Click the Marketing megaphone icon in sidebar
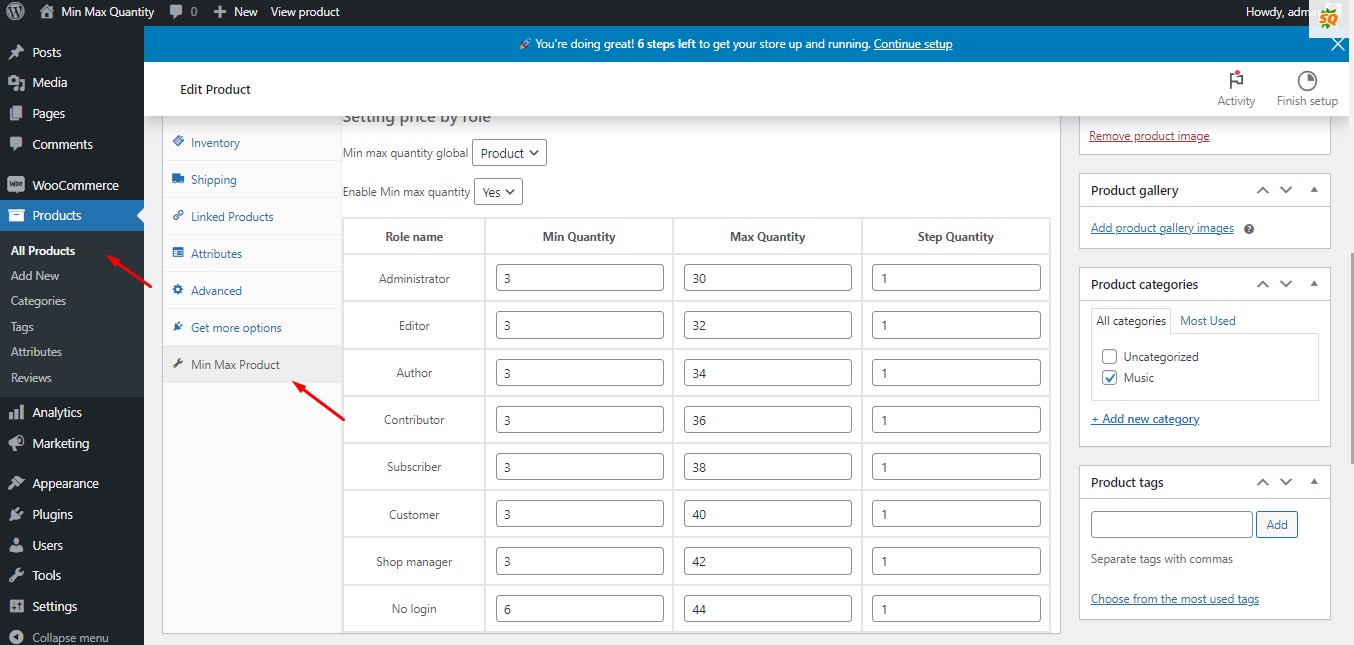The width and height of the screenshot is (1354, 645). (16, 443)
